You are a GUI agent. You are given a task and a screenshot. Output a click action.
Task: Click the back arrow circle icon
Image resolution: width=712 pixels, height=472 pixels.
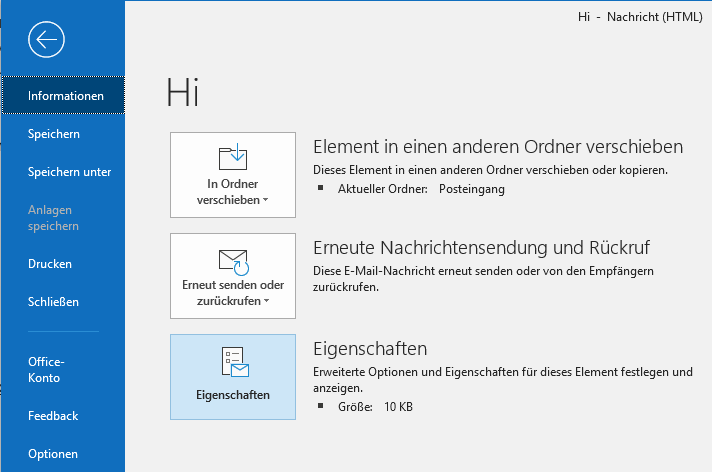(46, 40)
